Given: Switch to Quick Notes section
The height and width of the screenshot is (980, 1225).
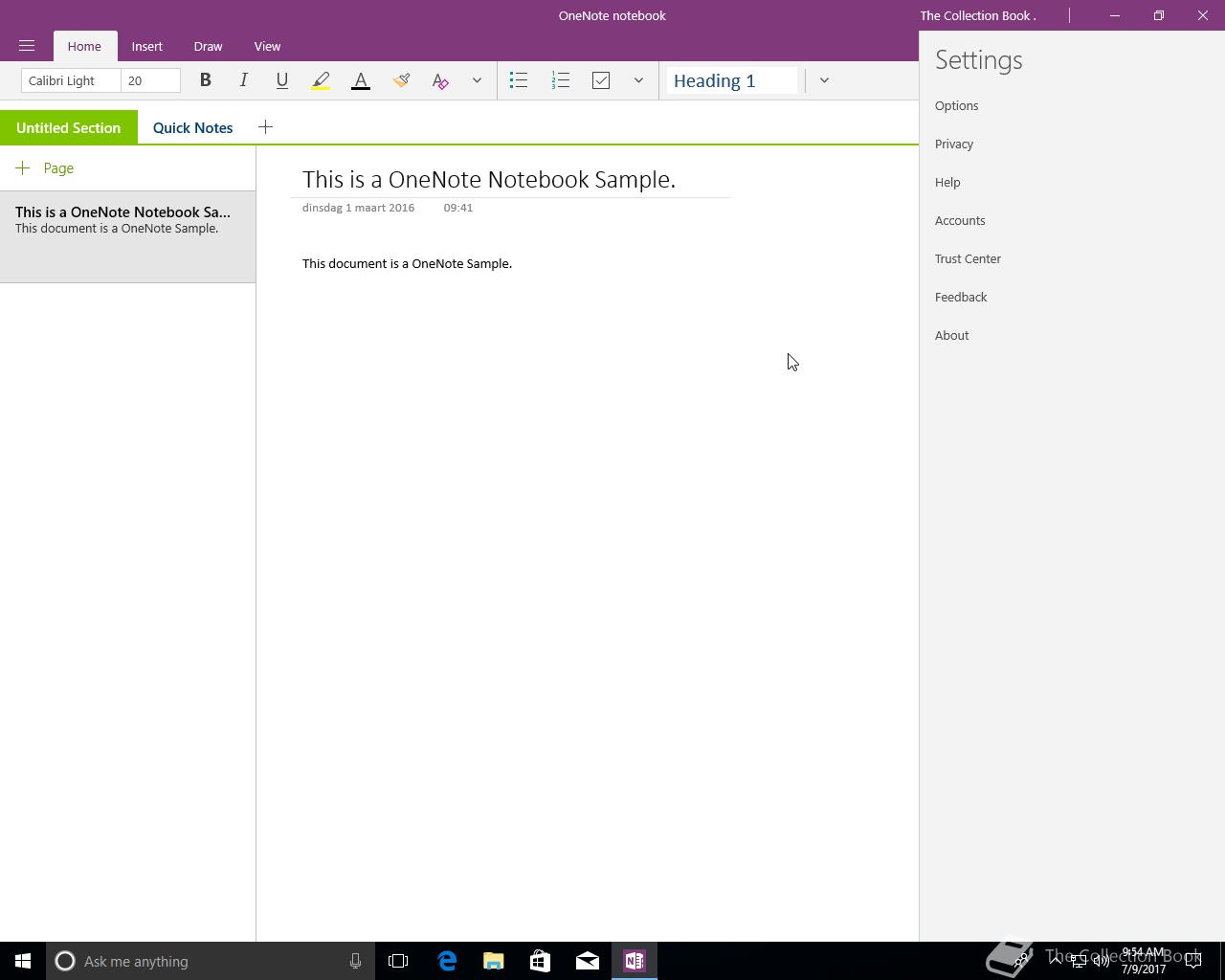Looking at the screenshot, I should click(x=192, y=127).
